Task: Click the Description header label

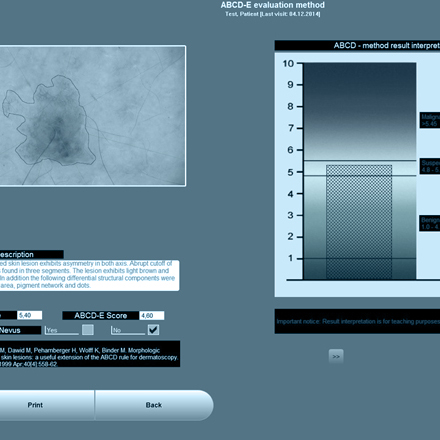Action: (x=31, y=254)
